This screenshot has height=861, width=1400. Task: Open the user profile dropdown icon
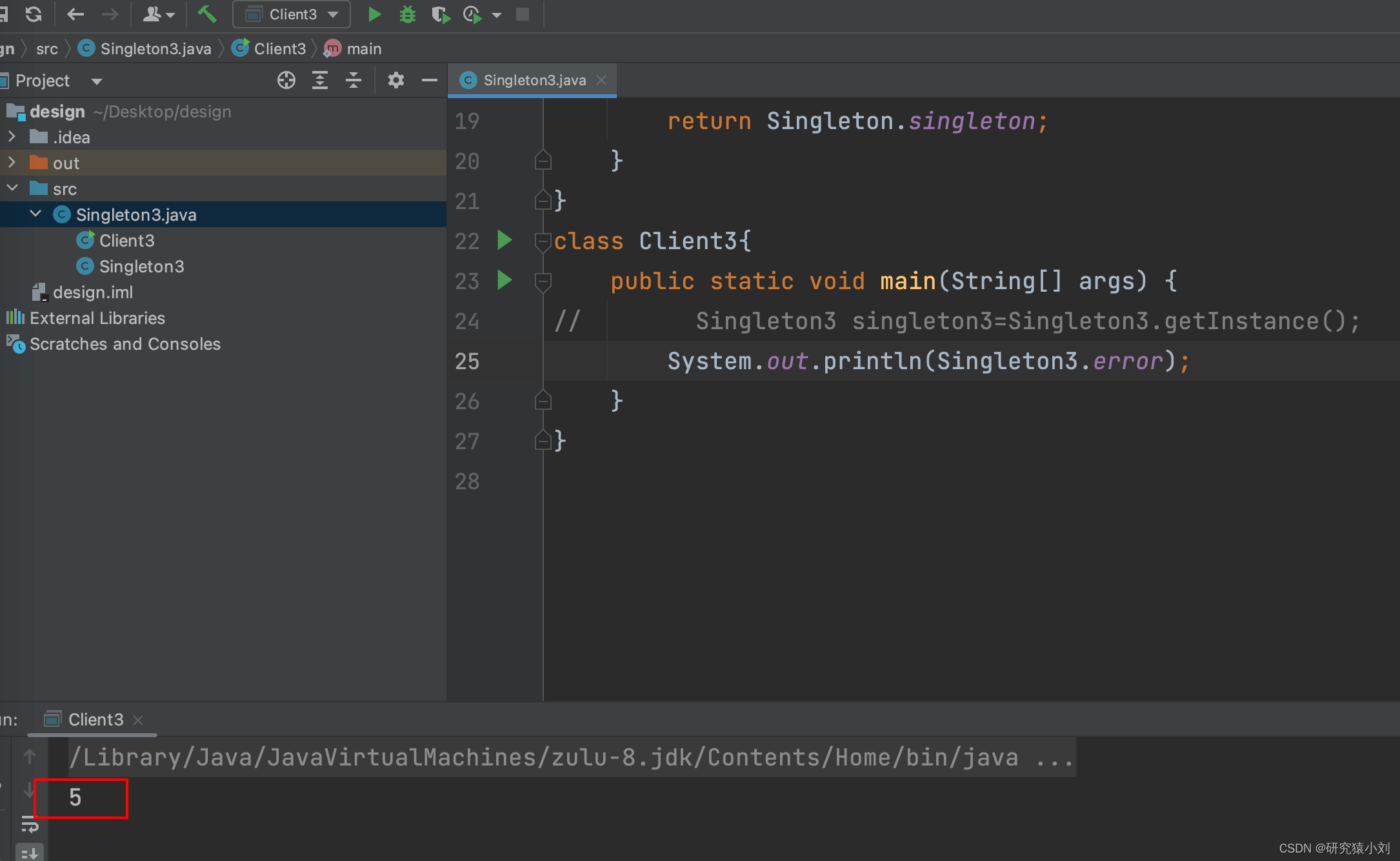coord(158,14)
